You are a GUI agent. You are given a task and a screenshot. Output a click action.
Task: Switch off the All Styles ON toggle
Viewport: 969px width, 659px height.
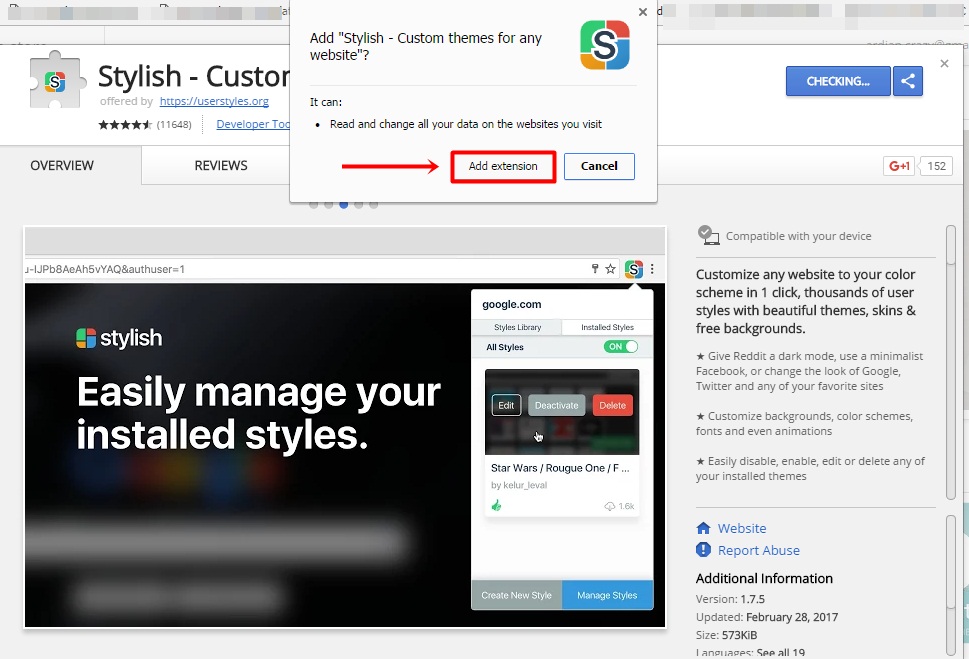click(621, 347)
